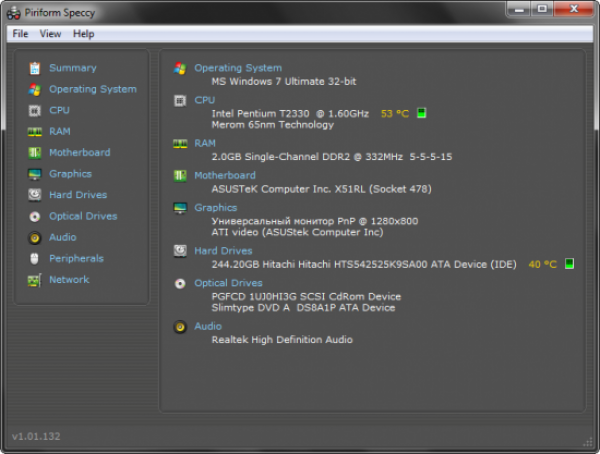The height and width of the screenshot is (454, 600).
Task: Minimize the Piriform Speccy window
Action: [519, 9]
